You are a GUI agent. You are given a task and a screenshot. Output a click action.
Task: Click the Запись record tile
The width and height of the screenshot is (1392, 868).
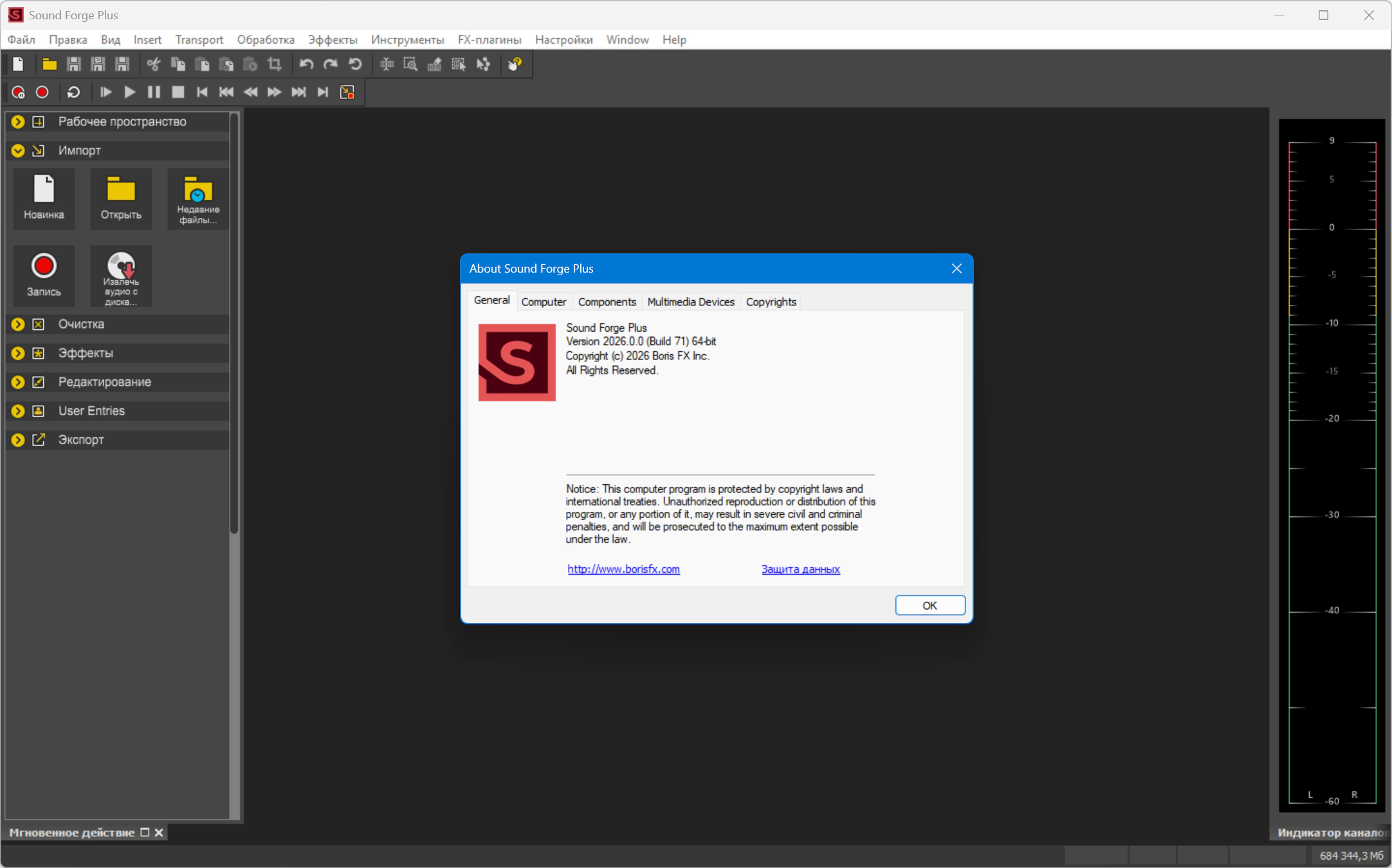pyautogui.click(x=44, y=276)
